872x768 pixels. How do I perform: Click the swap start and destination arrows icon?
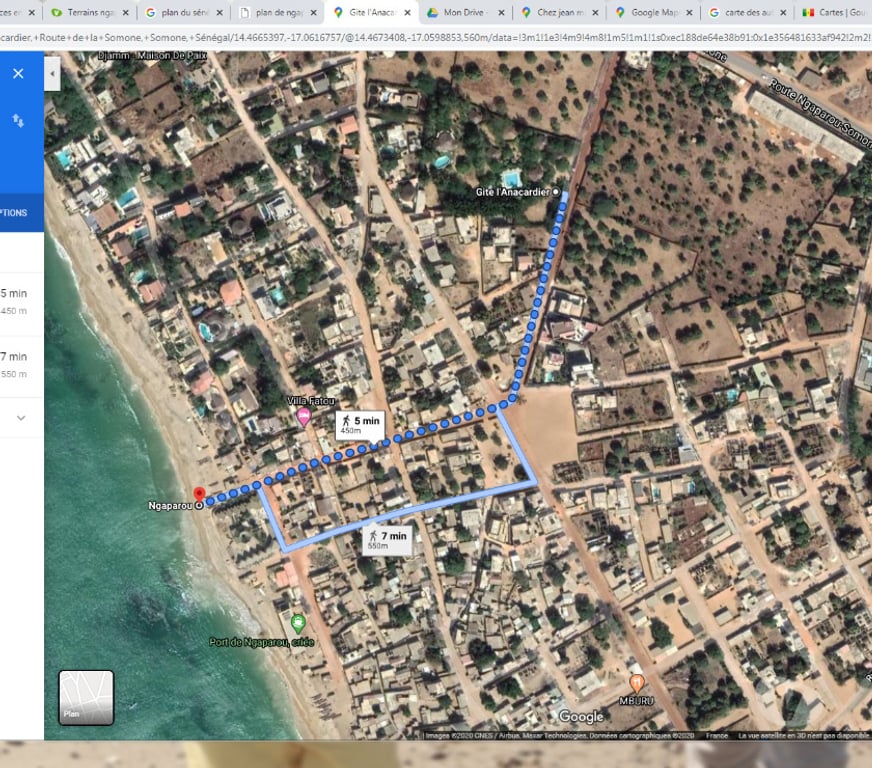click(x=18, y=120)
